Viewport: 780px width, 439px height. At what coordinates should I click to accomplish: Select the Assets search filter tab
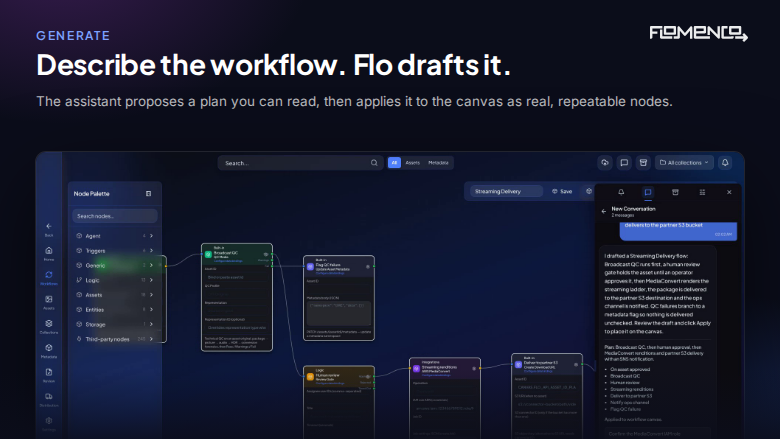412,163
